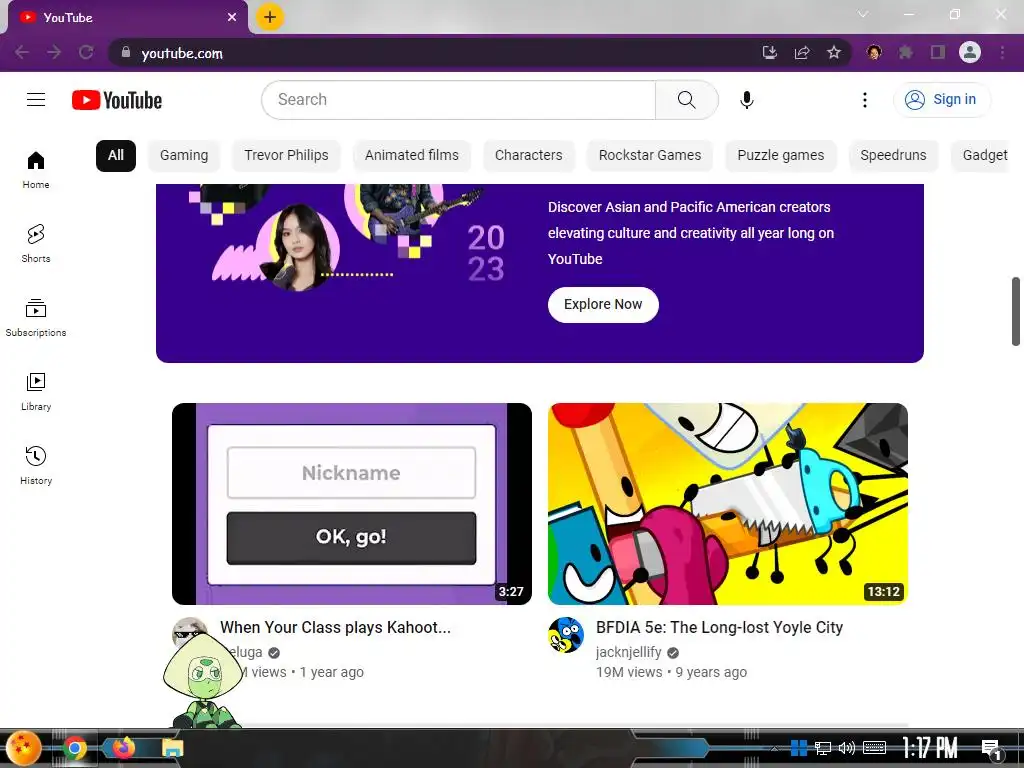The image size is (1024, 768).
Task: Click the pinned extension avatar icon
Action: [874, 52]
